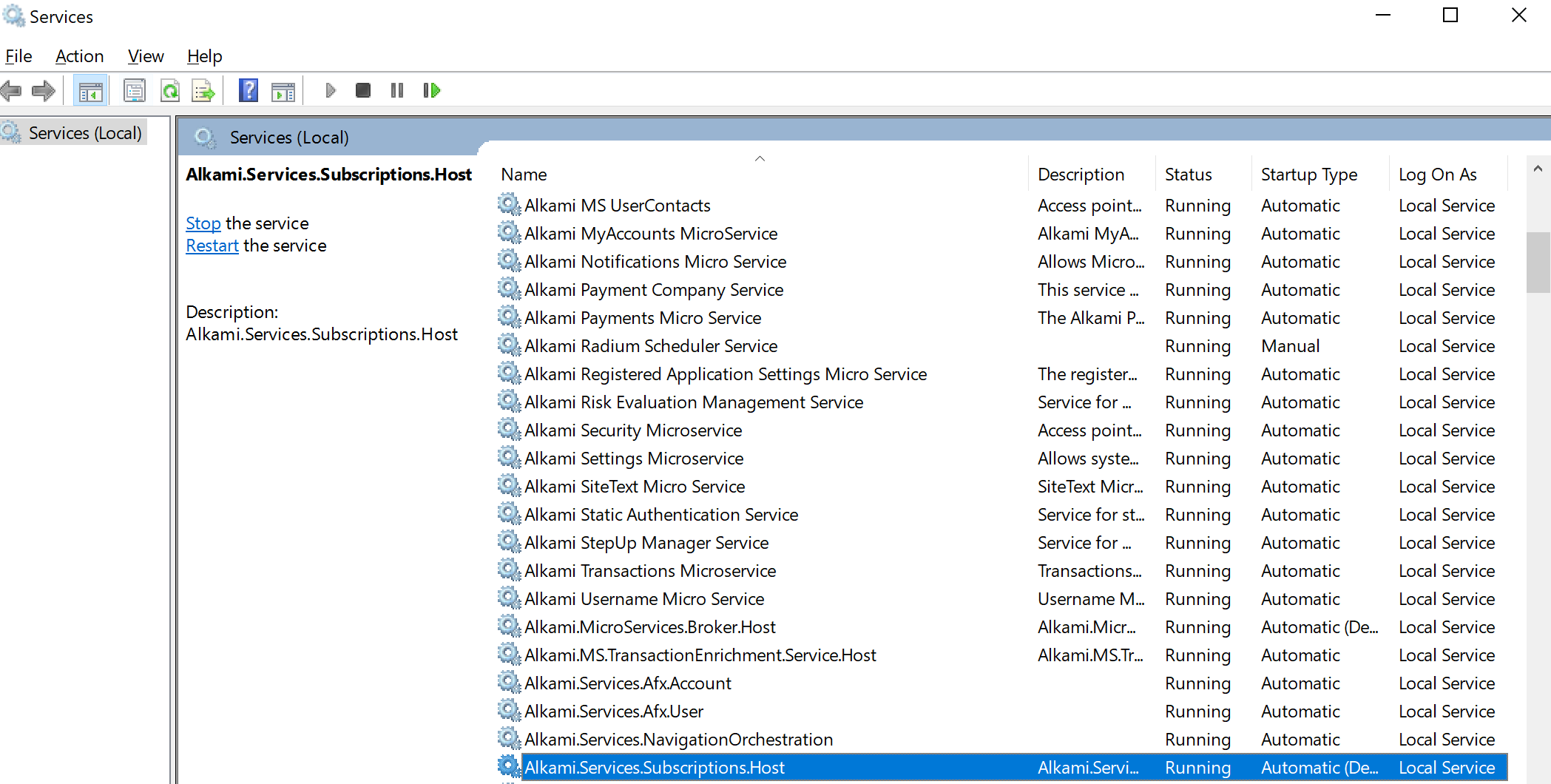Select Alkami Static Authentication Service row
1551x784 pixels.
(x=1002, y=515)
